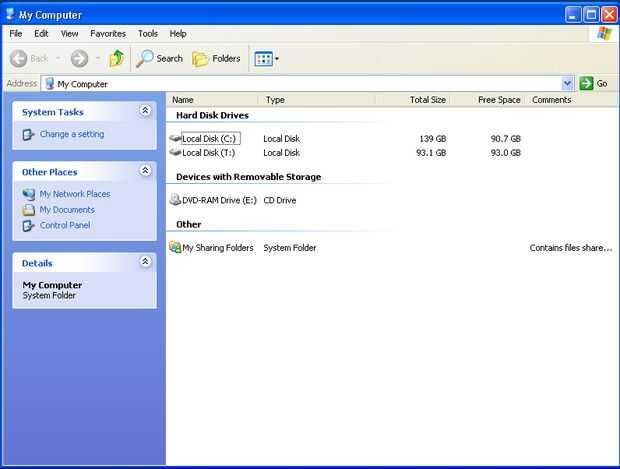Screen dimensions: 620x469
Task: Close the My Computer window
Action: point(609,15)
